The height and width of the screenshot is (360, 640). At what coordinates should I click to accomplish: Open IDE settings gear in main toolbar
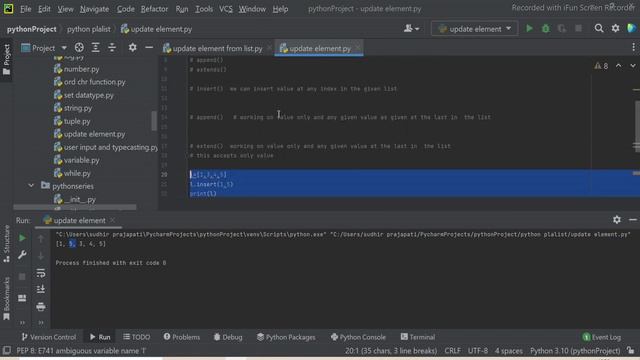[616, 29]
